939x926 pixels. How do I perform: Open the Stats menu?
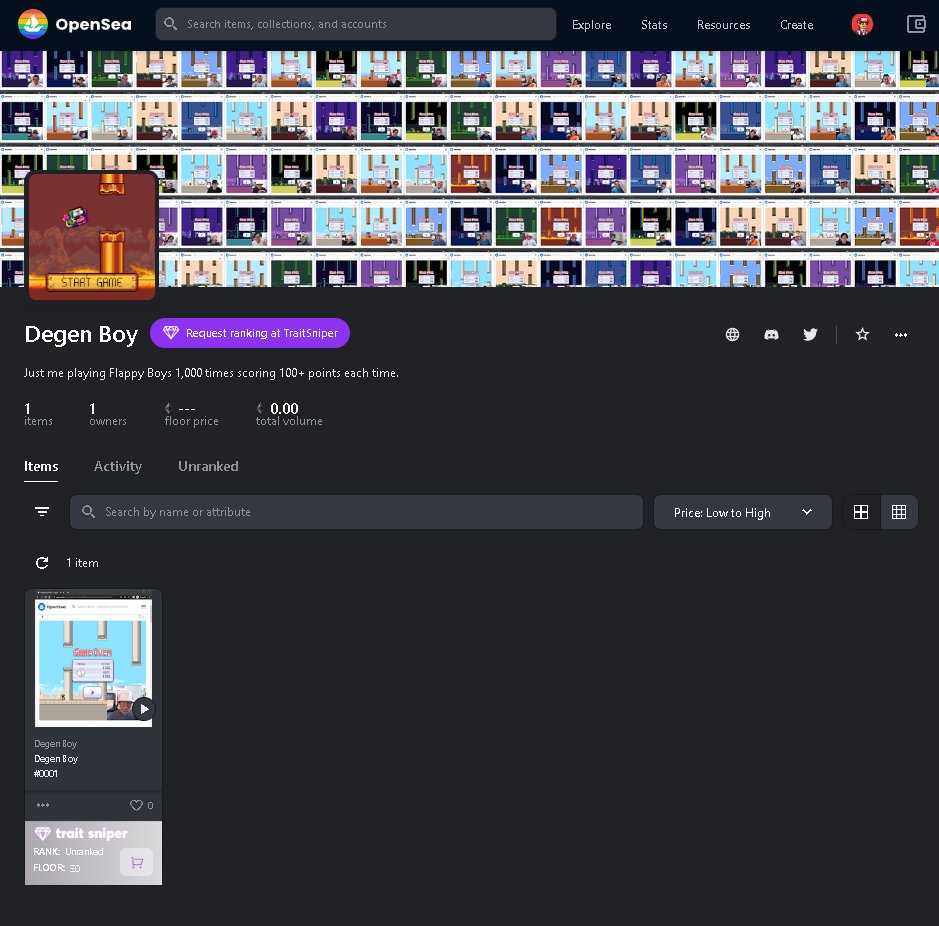point(654,25)
